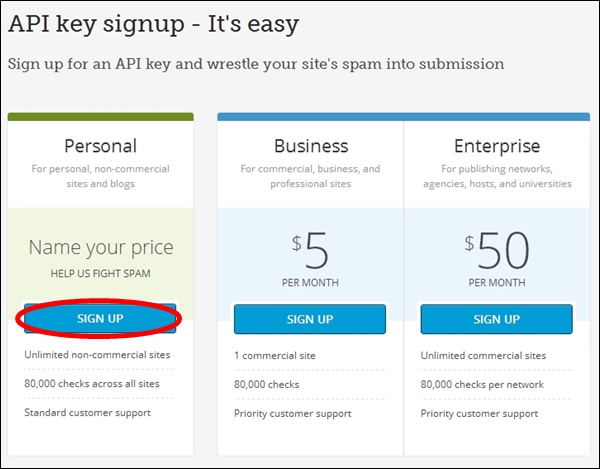Click Enterprise plan Priority customer support
The height and width of the screenshot is (469, 600).
479,414
